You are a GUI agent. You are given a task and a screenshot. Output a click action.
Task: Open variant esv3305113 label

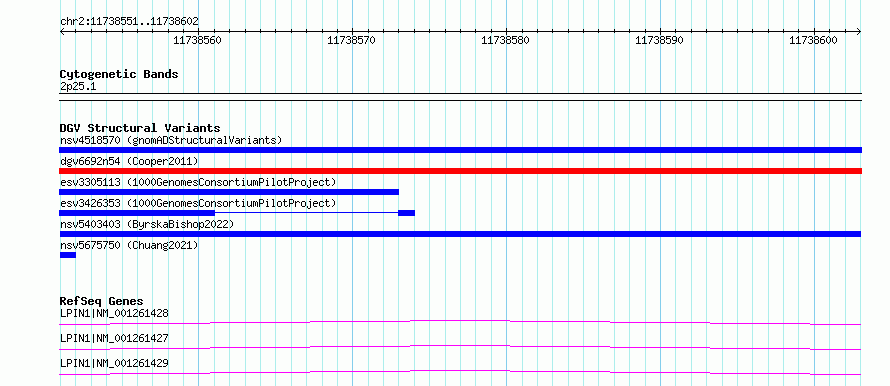(x=198, y=182)
